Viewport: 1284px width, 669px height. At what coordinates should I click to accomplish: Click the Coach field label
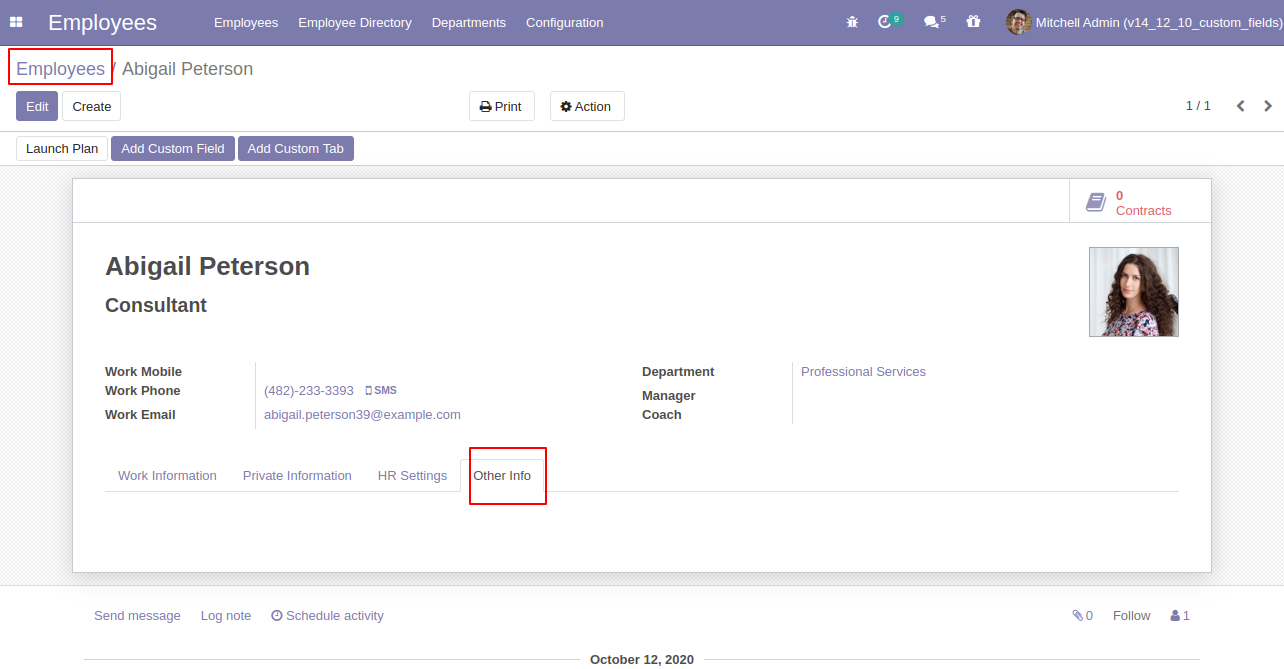(x=662, y=415)
